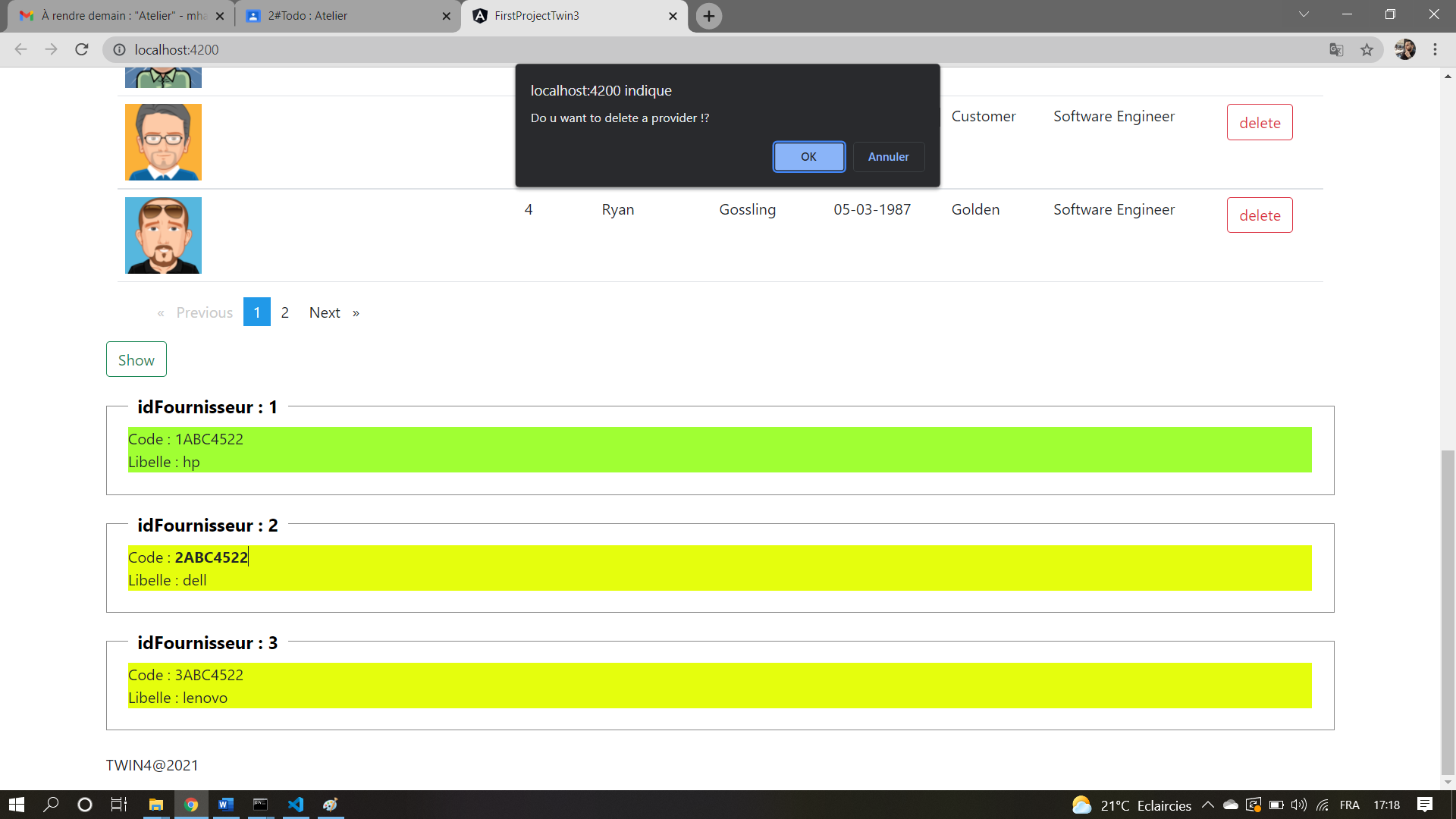Delete the Ryan Gossling entry

[x=1259, y=215]
